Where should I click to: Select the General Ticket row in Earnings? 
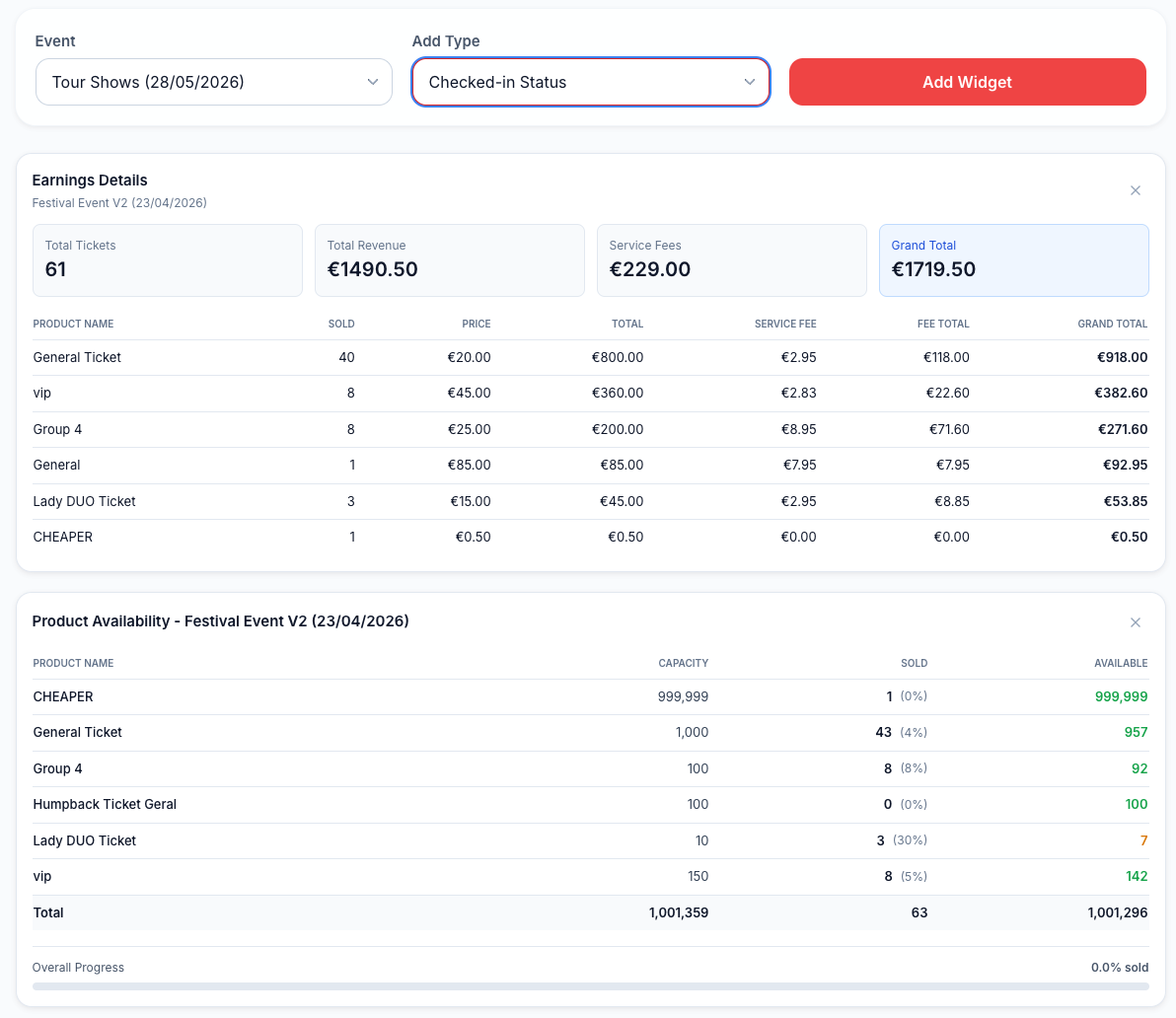590,357
